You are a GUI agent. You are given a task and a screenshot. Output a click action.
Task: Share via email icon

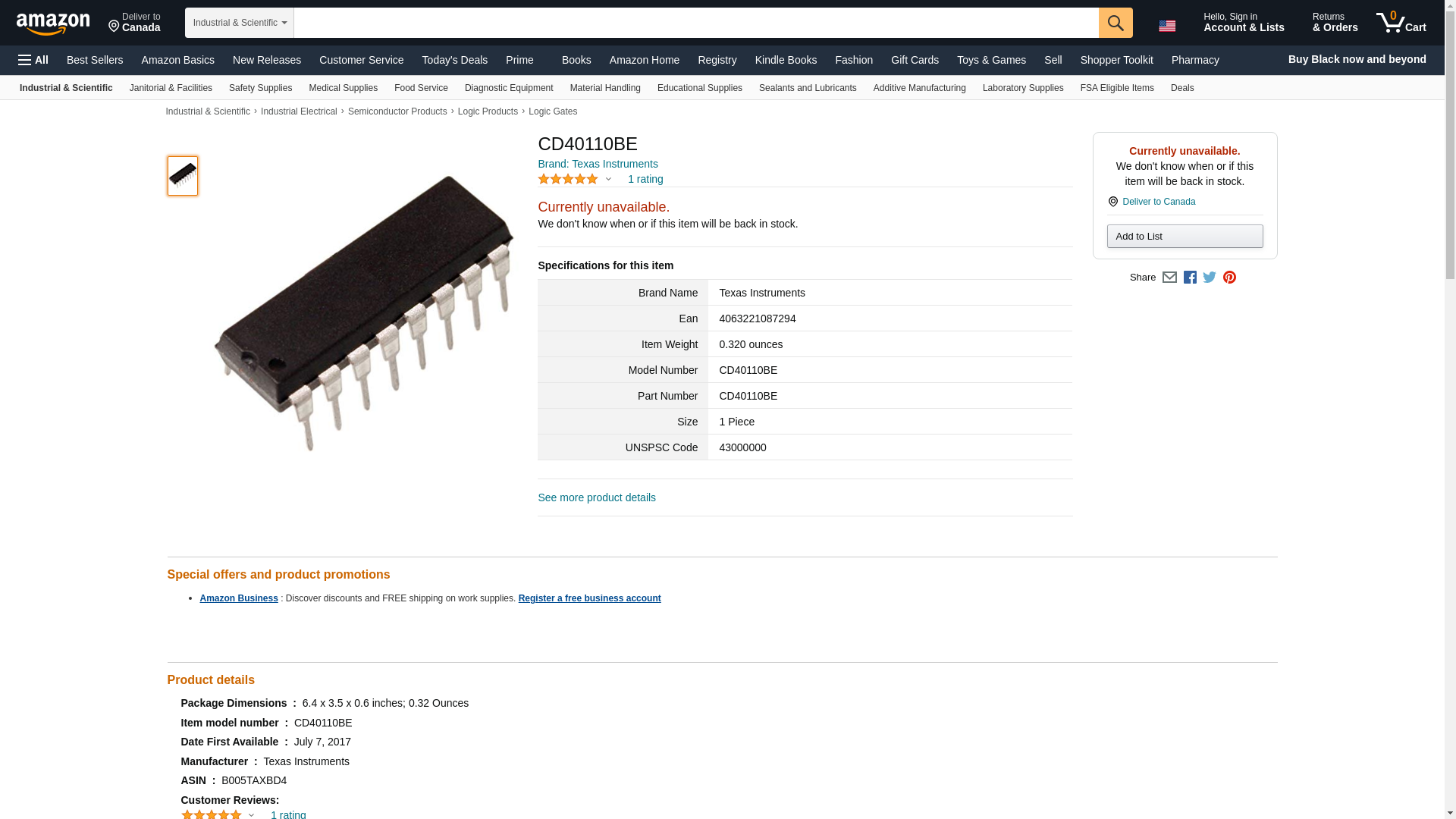1169,278
